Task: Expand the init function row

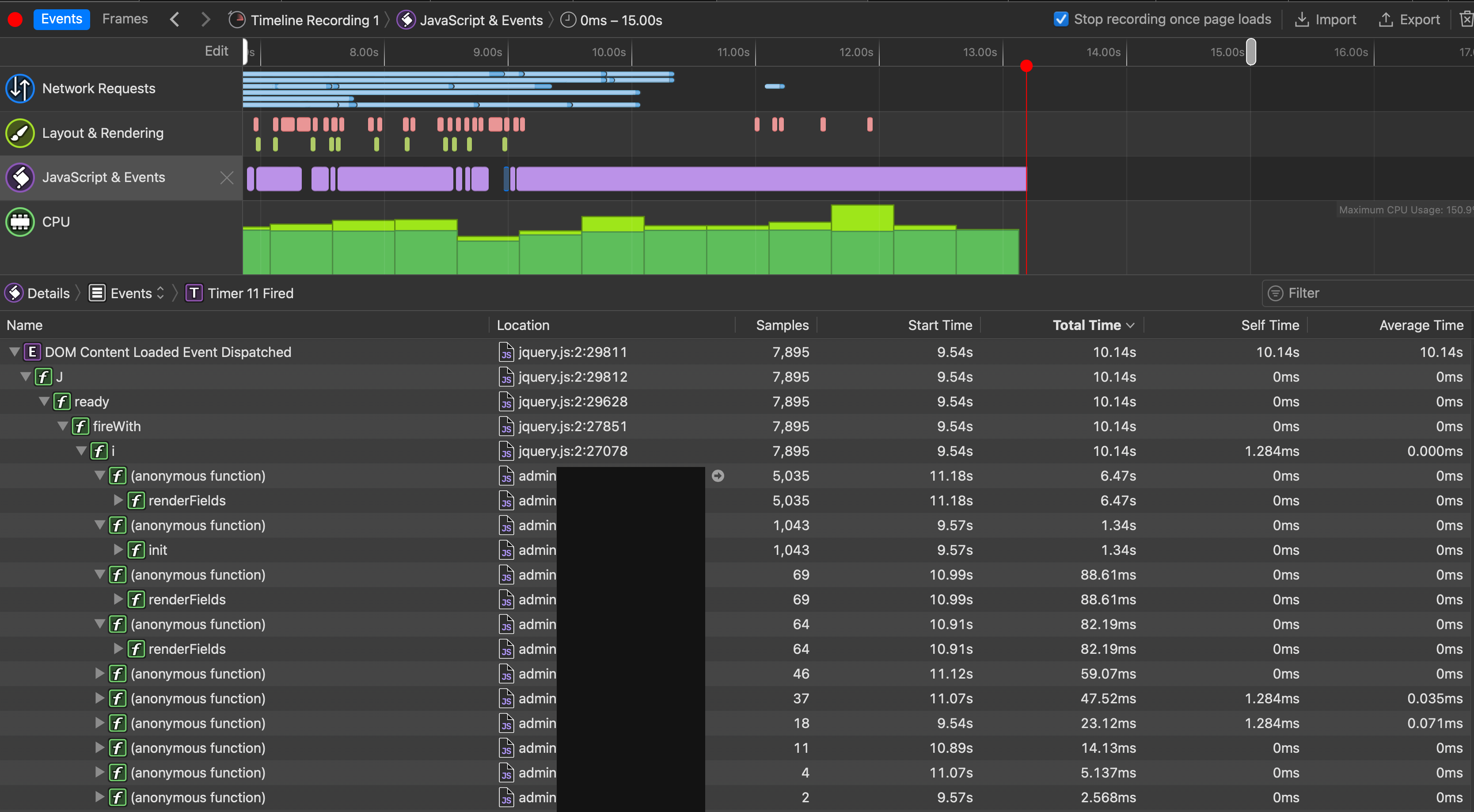Action: [118, 549]
